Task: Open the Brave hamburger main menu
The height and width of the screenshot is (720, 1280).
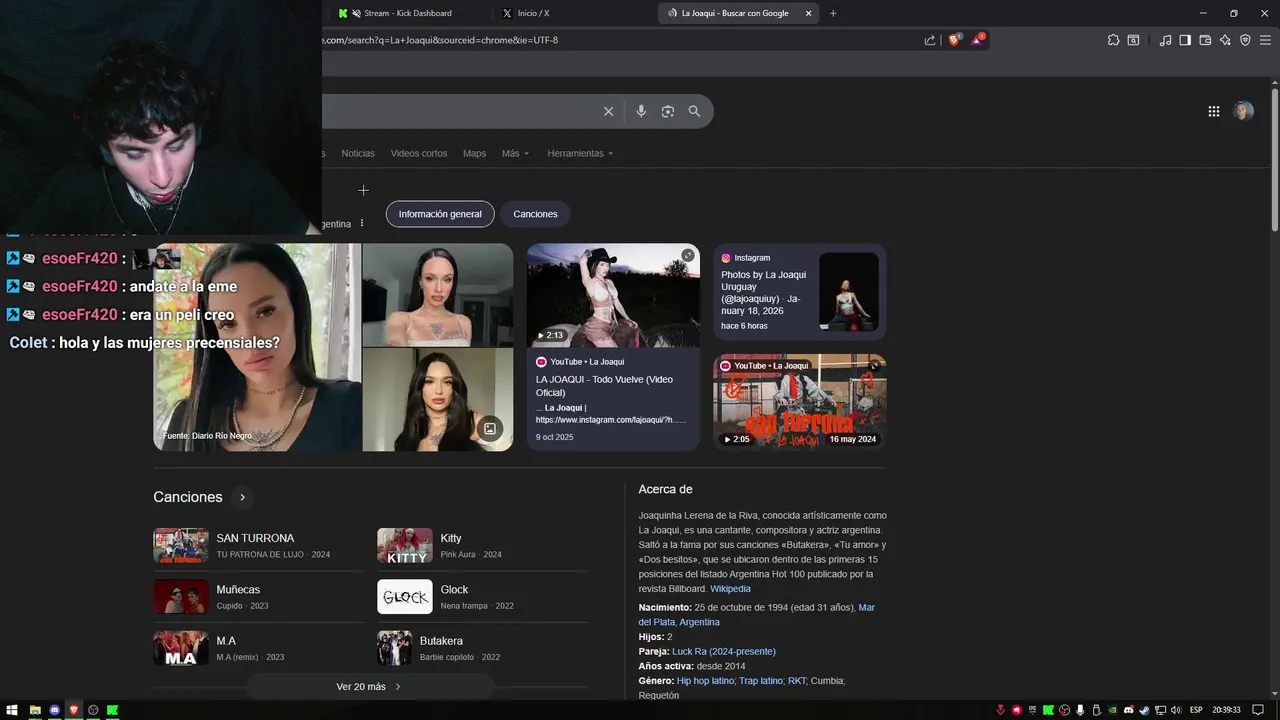Action: pyautogui.click(x=1265, y=40)
